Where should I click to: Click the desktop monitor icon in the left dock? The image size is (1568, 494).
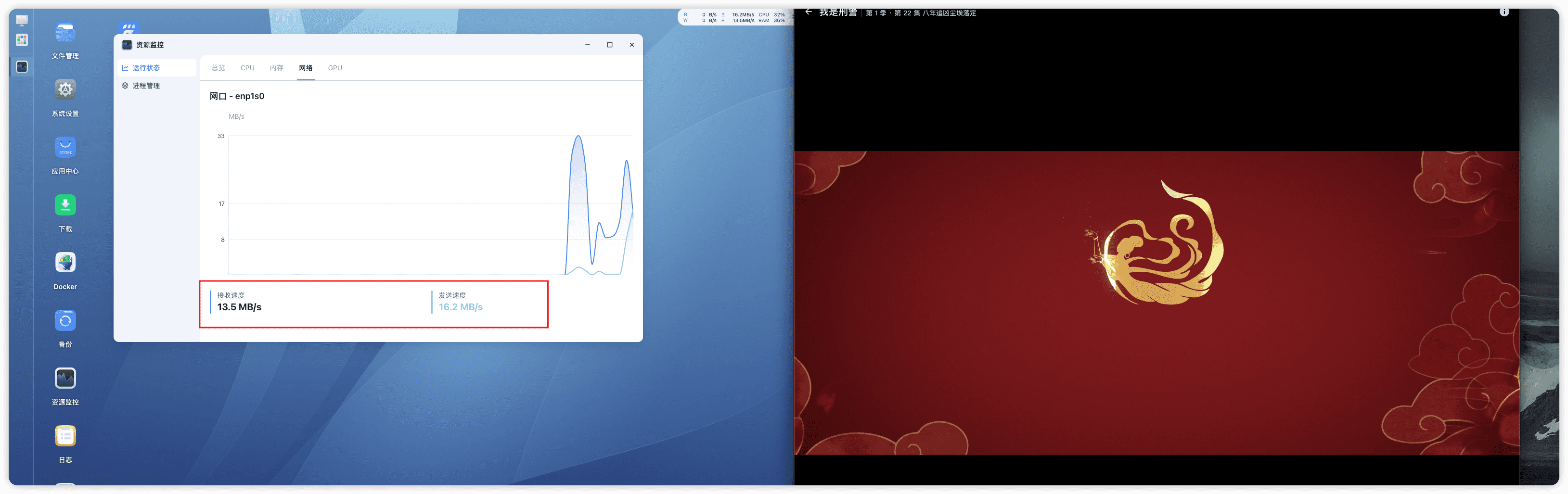click(22, 21)
